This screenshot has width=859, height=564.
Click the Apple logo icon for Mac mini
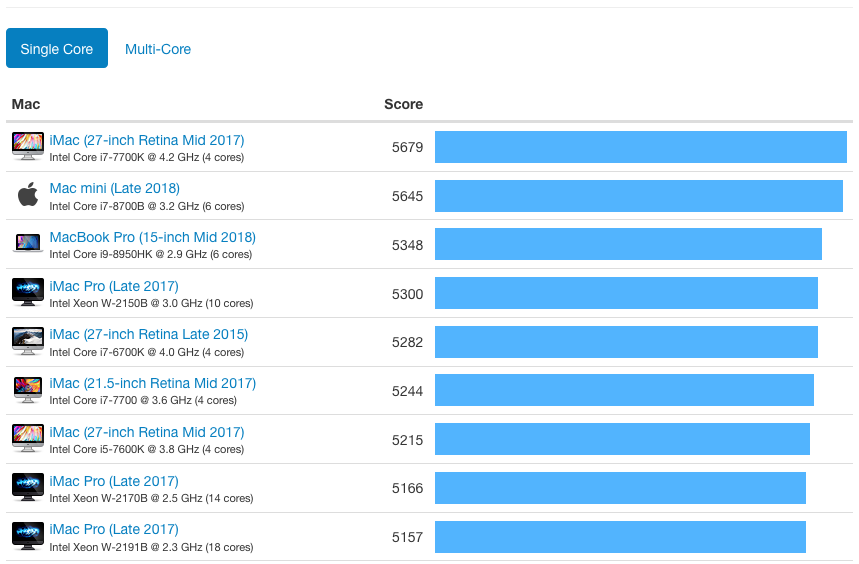(28, 194)
